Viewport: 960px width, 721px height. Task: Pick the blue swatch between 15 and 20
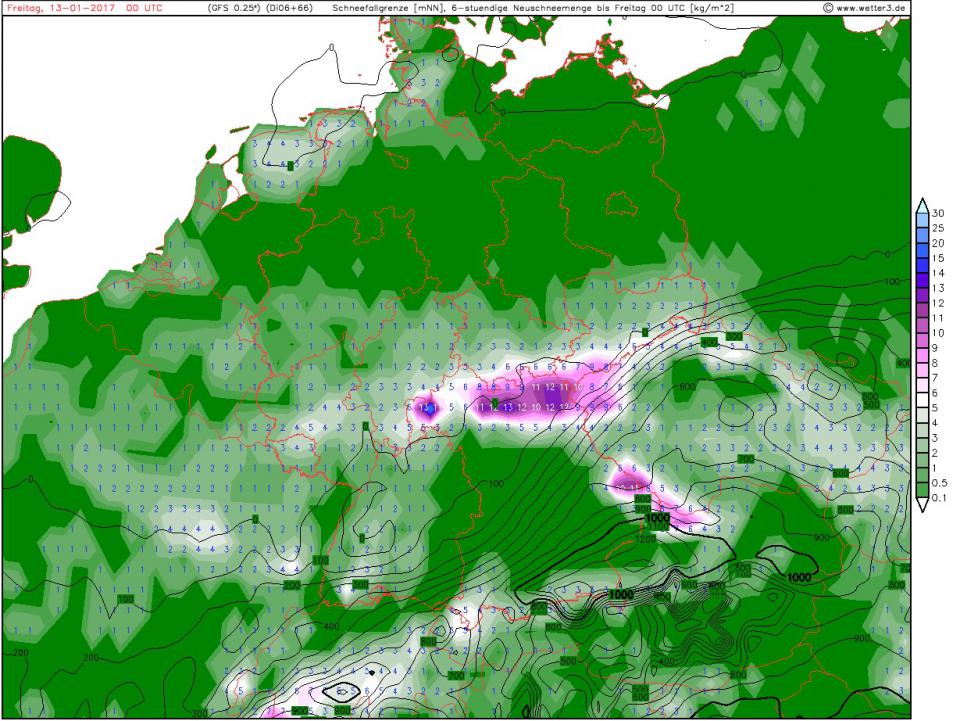(922, 251)
